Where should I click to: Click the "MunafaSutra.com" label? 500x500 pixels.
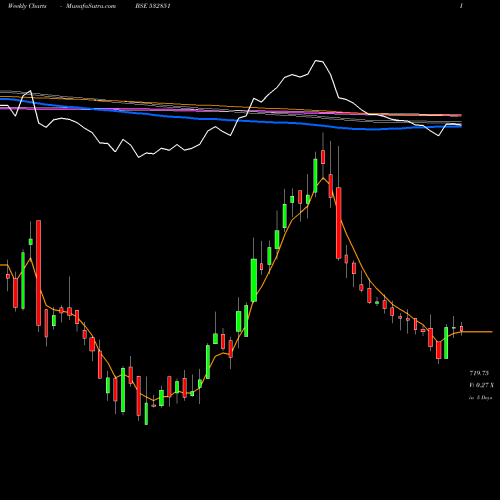tap(91, 6)
